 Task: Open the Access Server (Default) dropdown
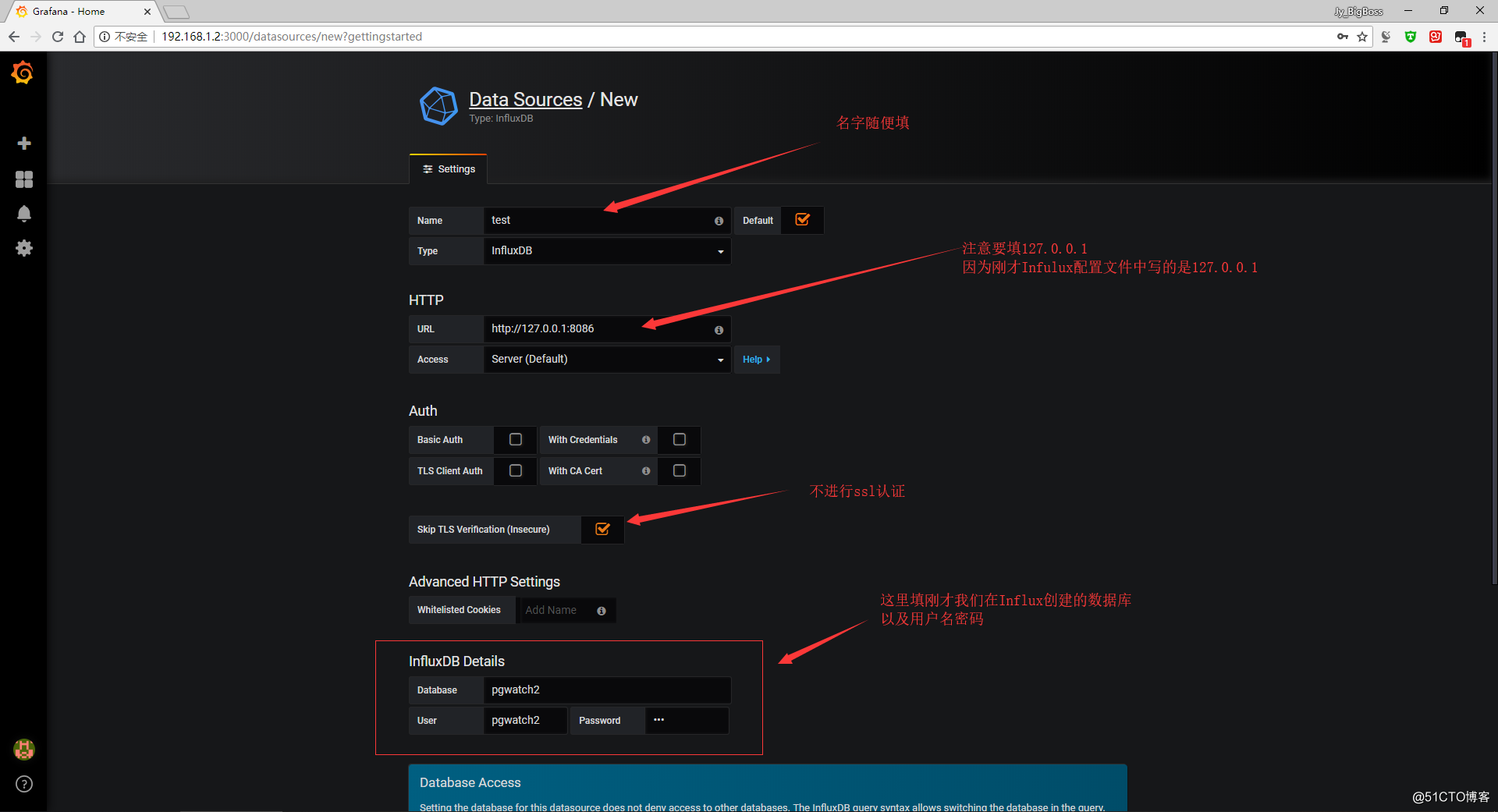pyautogui.click(x=607, y=360)
